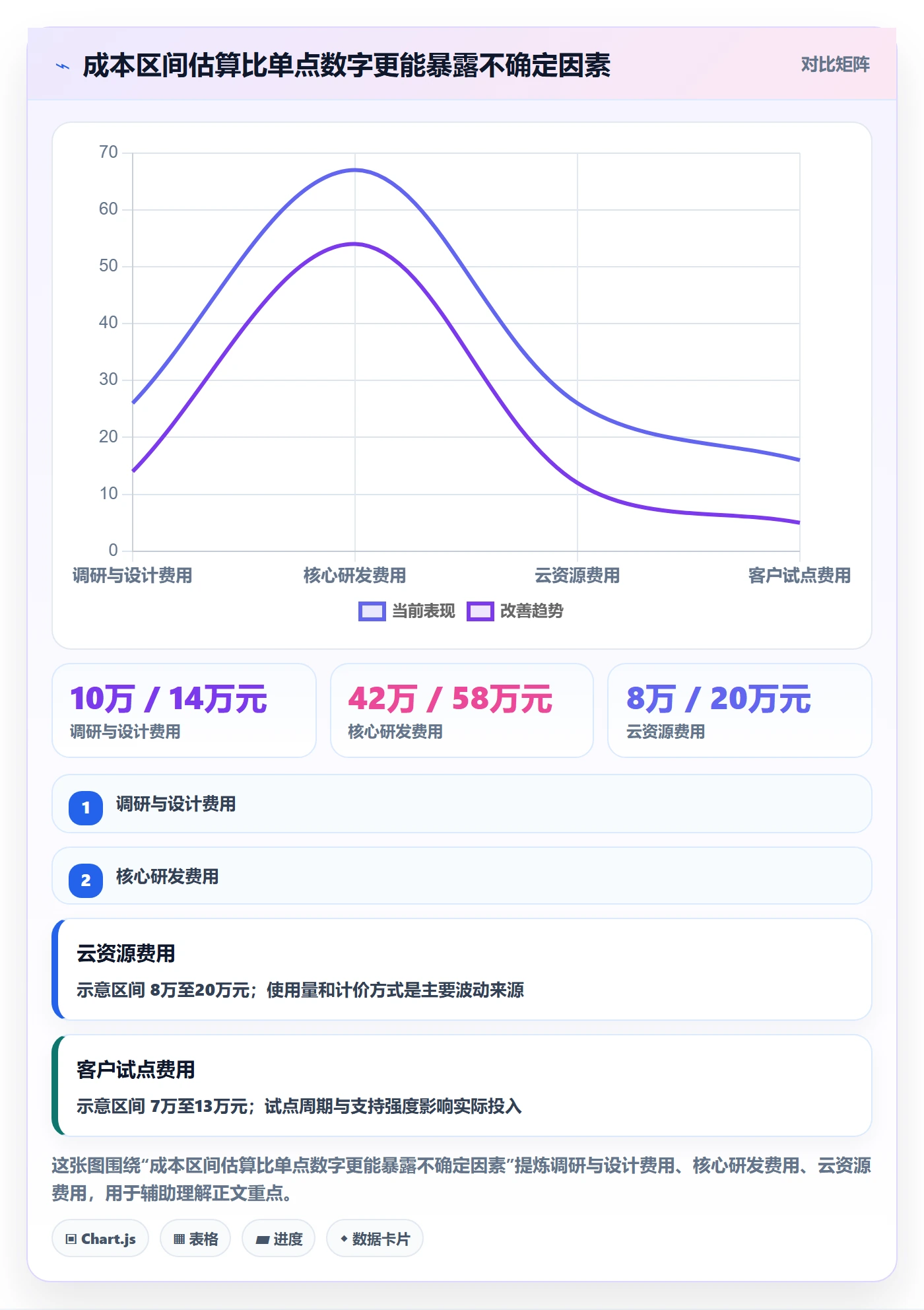
Task: Click the 客户试点费用 card heading
Action: coord(135,1070)
